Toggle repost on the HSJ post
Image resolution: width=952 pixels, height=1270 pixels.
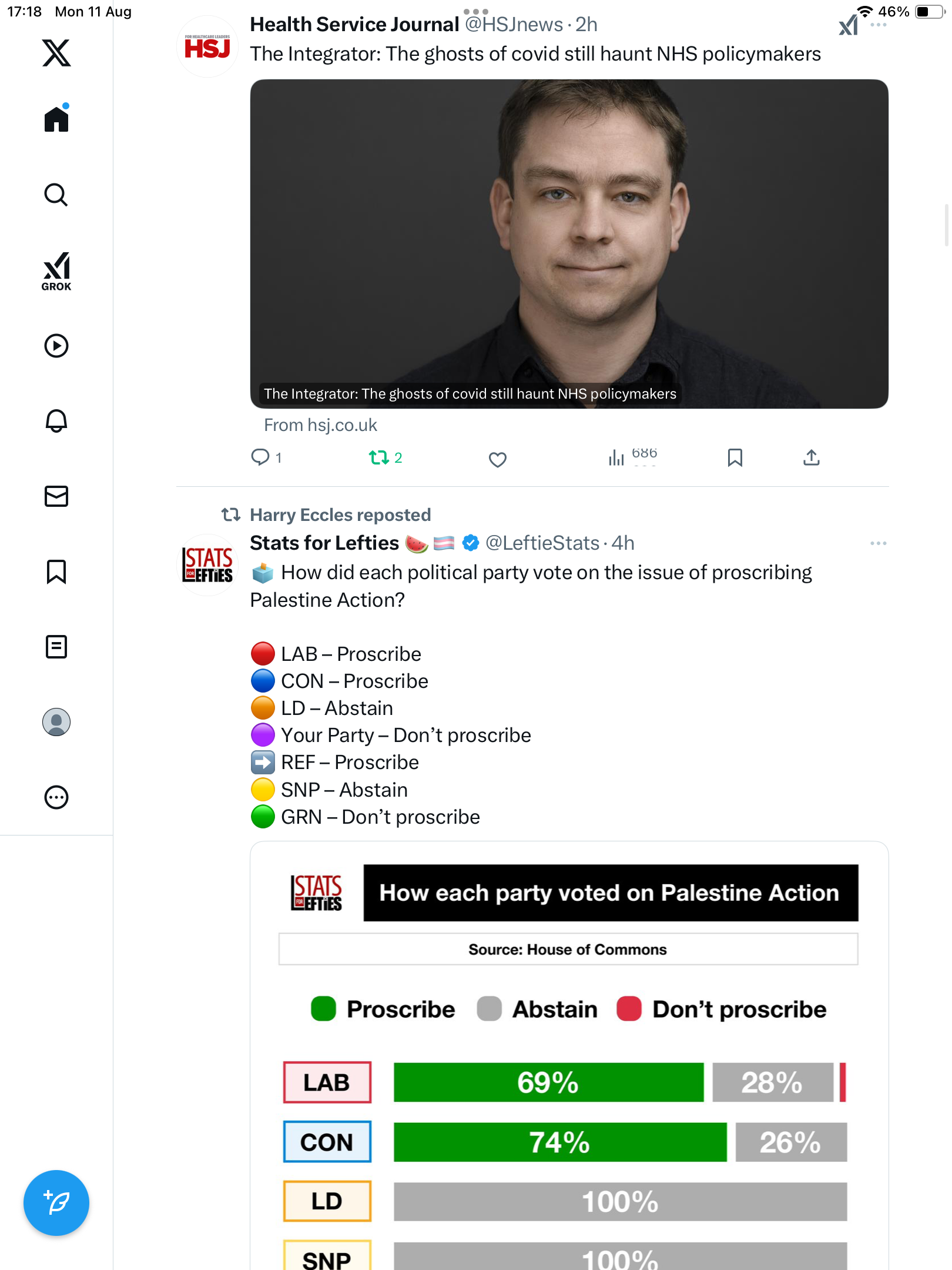coord(379,457)
